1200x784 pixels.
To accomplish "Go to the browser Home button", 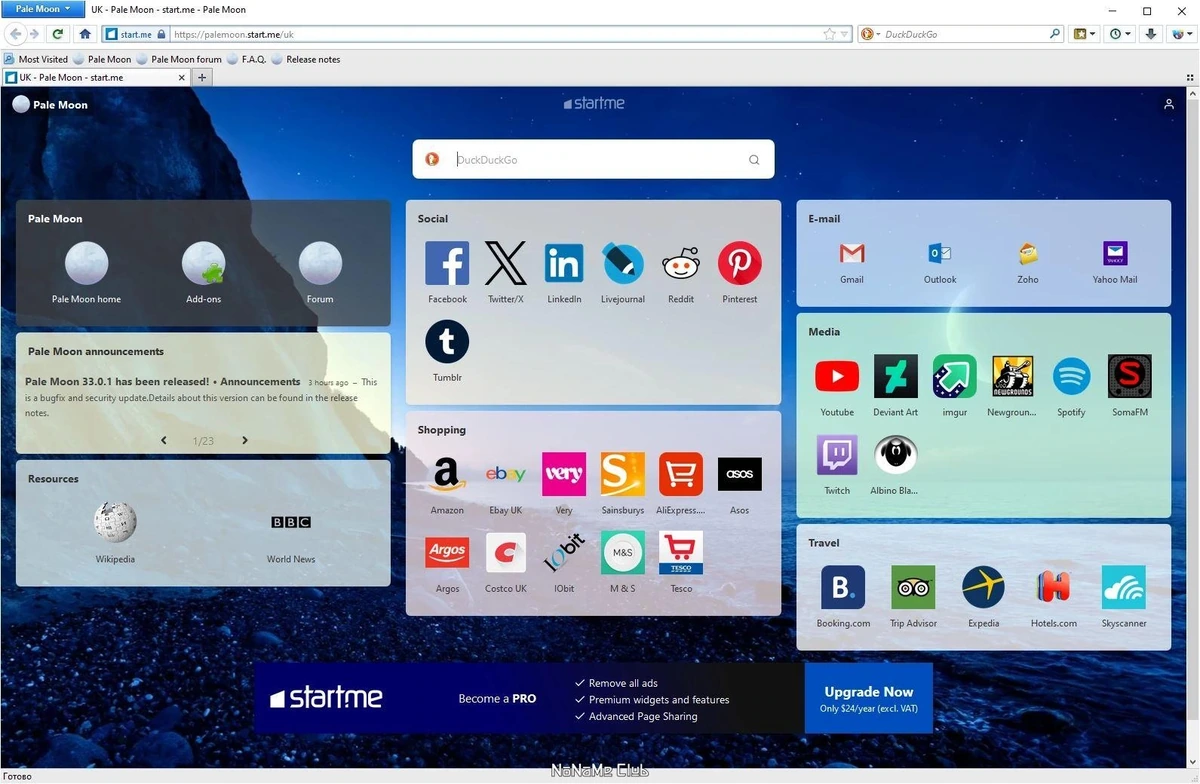I will click(85, 34).
